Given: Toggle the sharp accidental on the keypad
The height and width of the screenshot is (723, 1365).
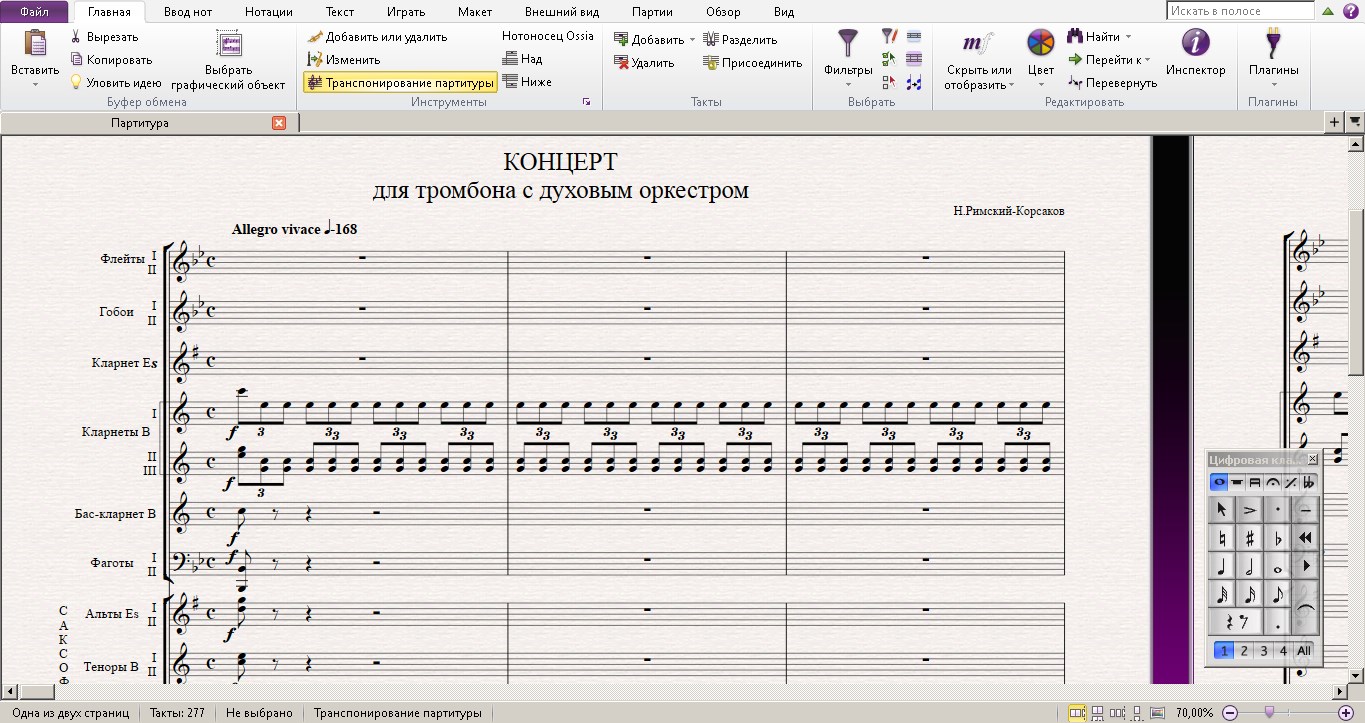Looking at the screenshot, I should point(1249,538).
